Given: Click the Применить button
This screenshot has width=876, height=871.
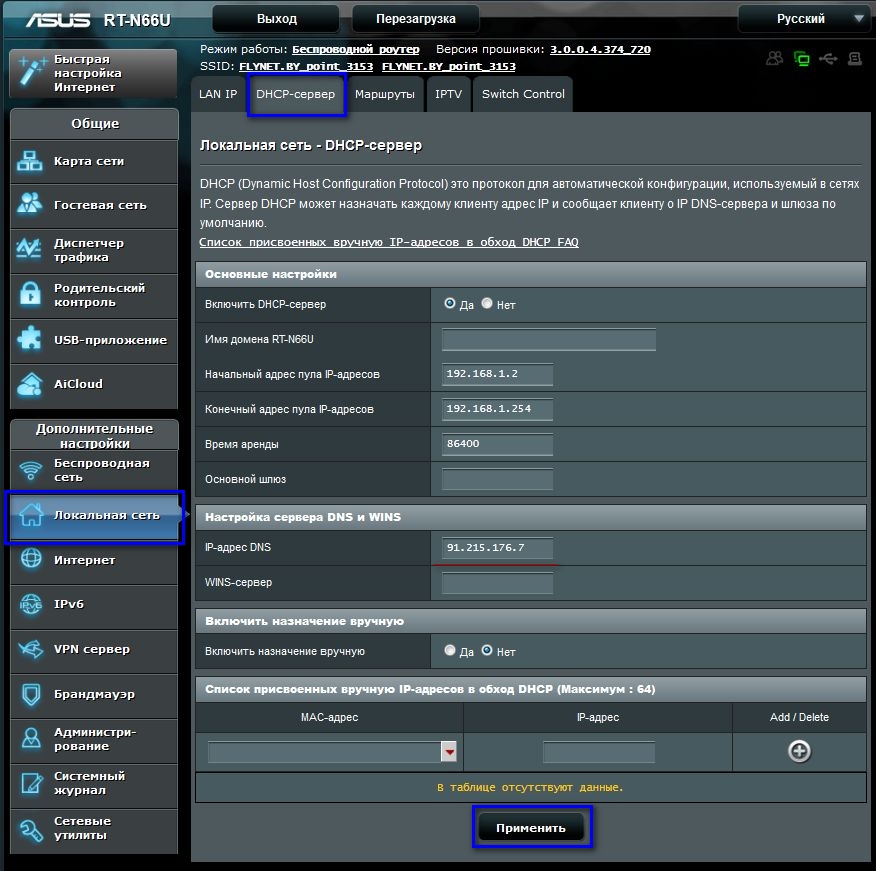Looking at the screenshot, I should [531, 828].
